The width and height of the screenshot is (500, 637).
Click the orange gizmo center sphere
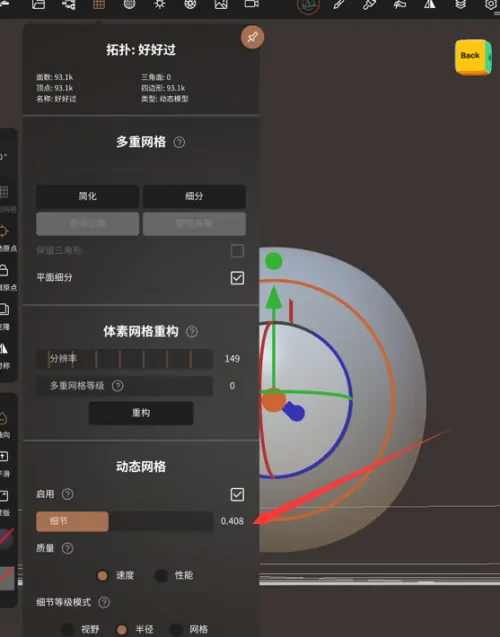pos(273,401)
